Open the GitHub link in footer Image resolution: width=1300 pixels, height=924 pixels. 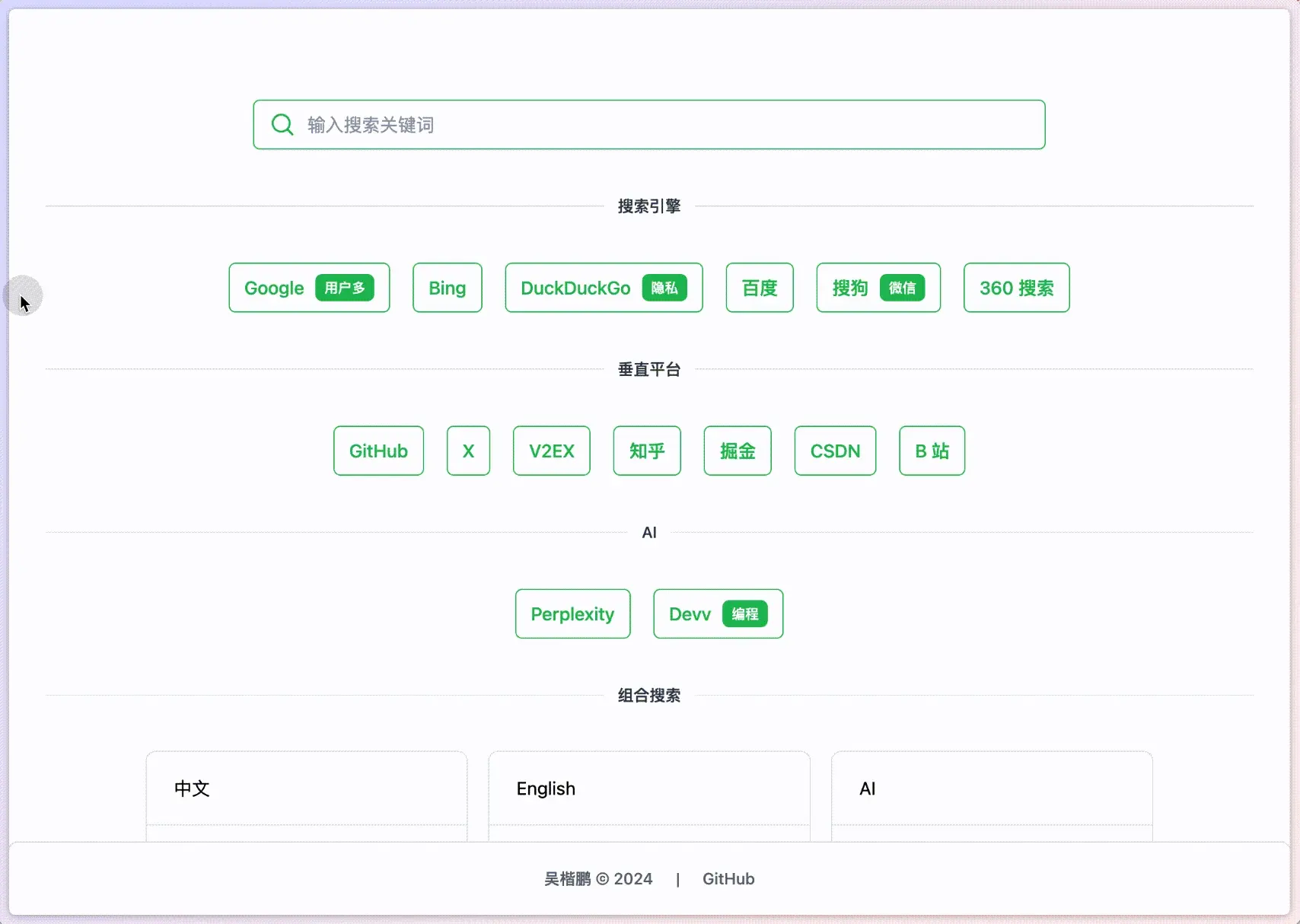(x=728, y=879)
